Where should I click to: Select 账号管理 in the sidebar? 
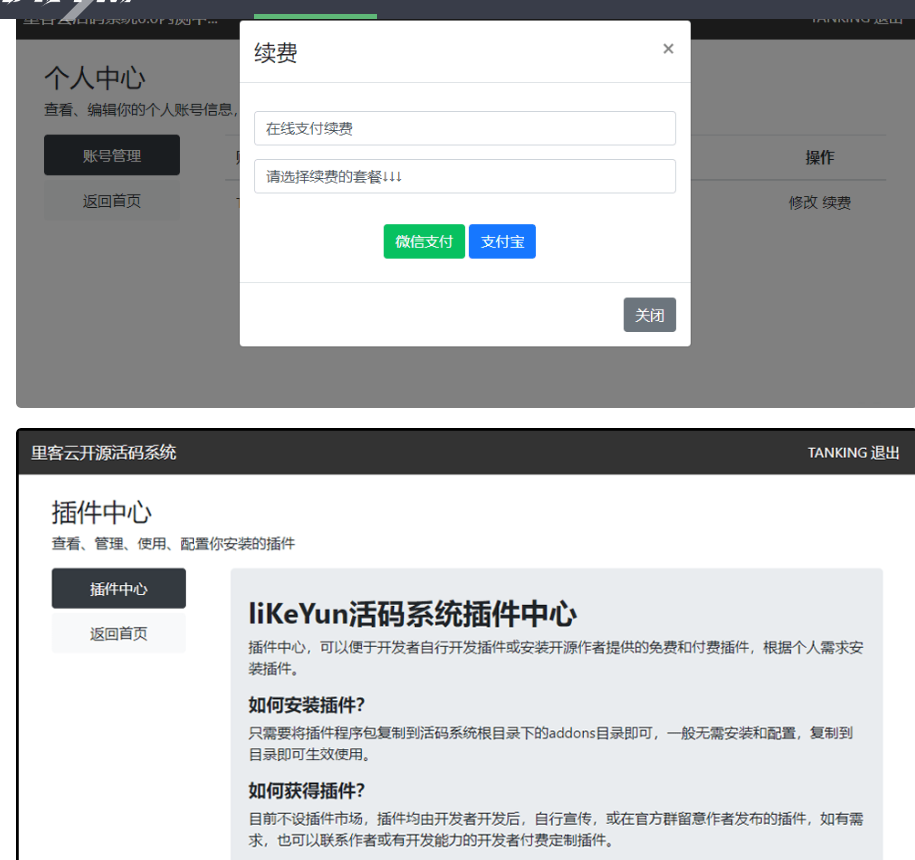point(111,155)
